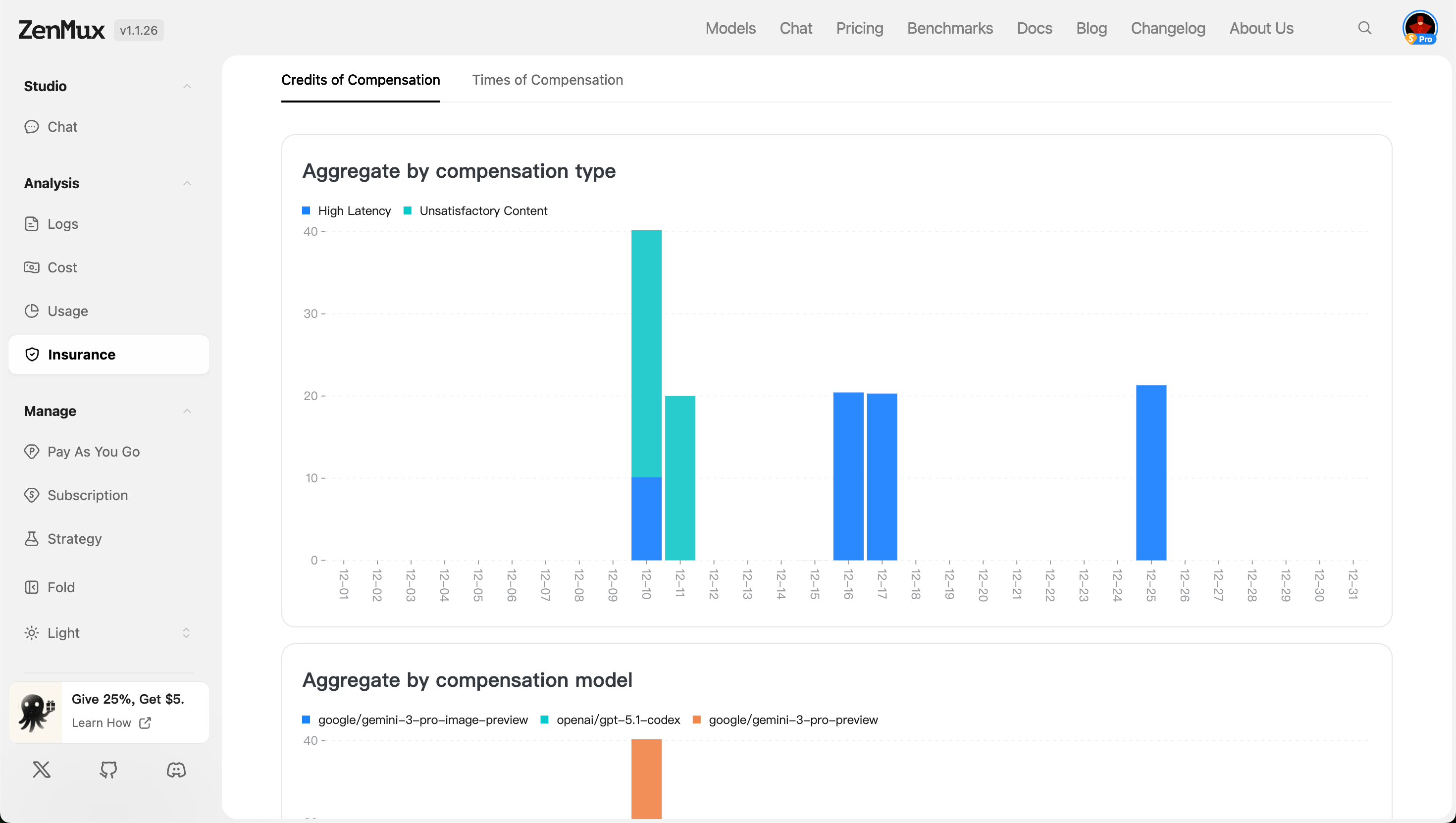The height and width of the screenshot is (823, 1456).
Task: Open the Discord icon link
Action: click(176, 770)
